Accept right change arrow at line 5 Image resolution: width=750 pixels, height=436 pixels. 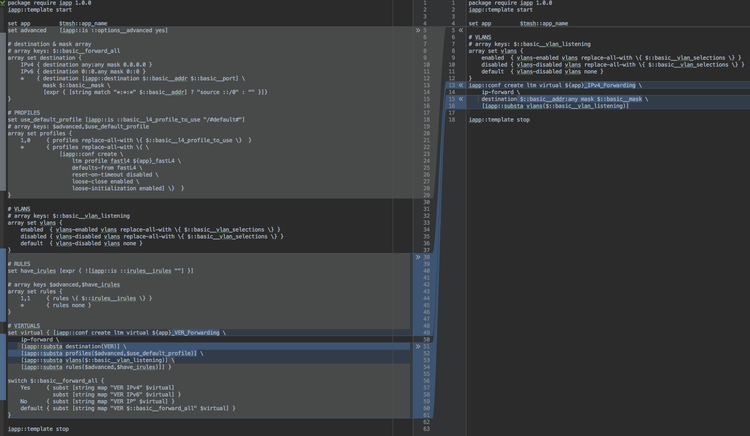[x=461, y=30]
